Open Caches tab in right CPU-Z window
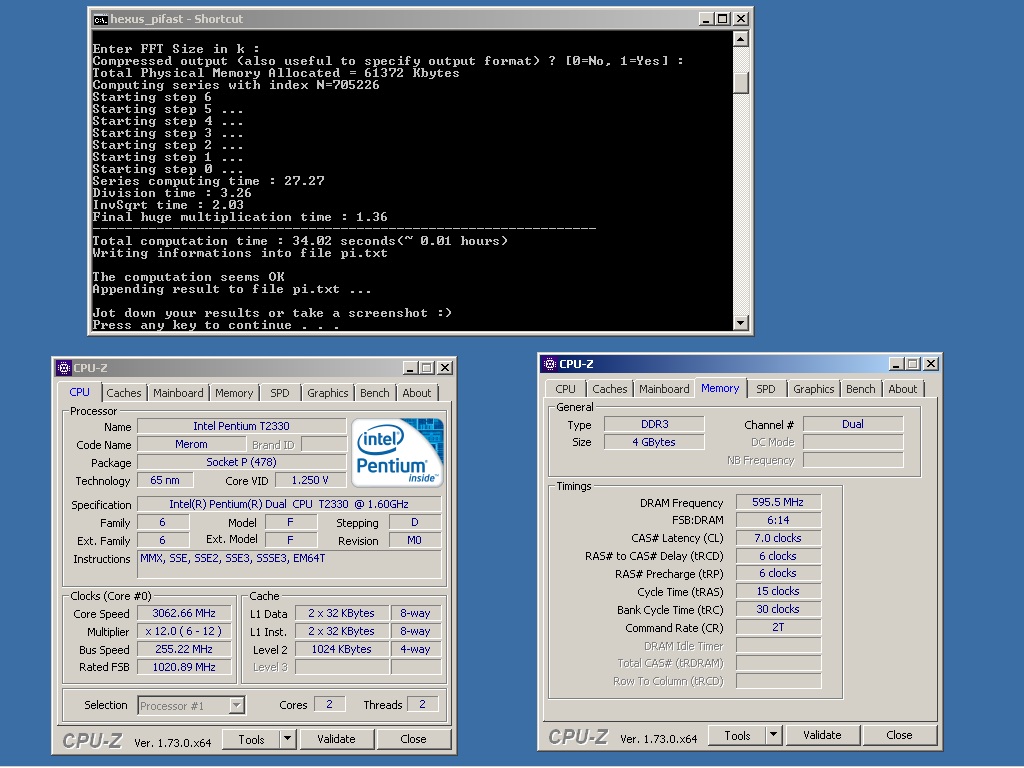 609,389
